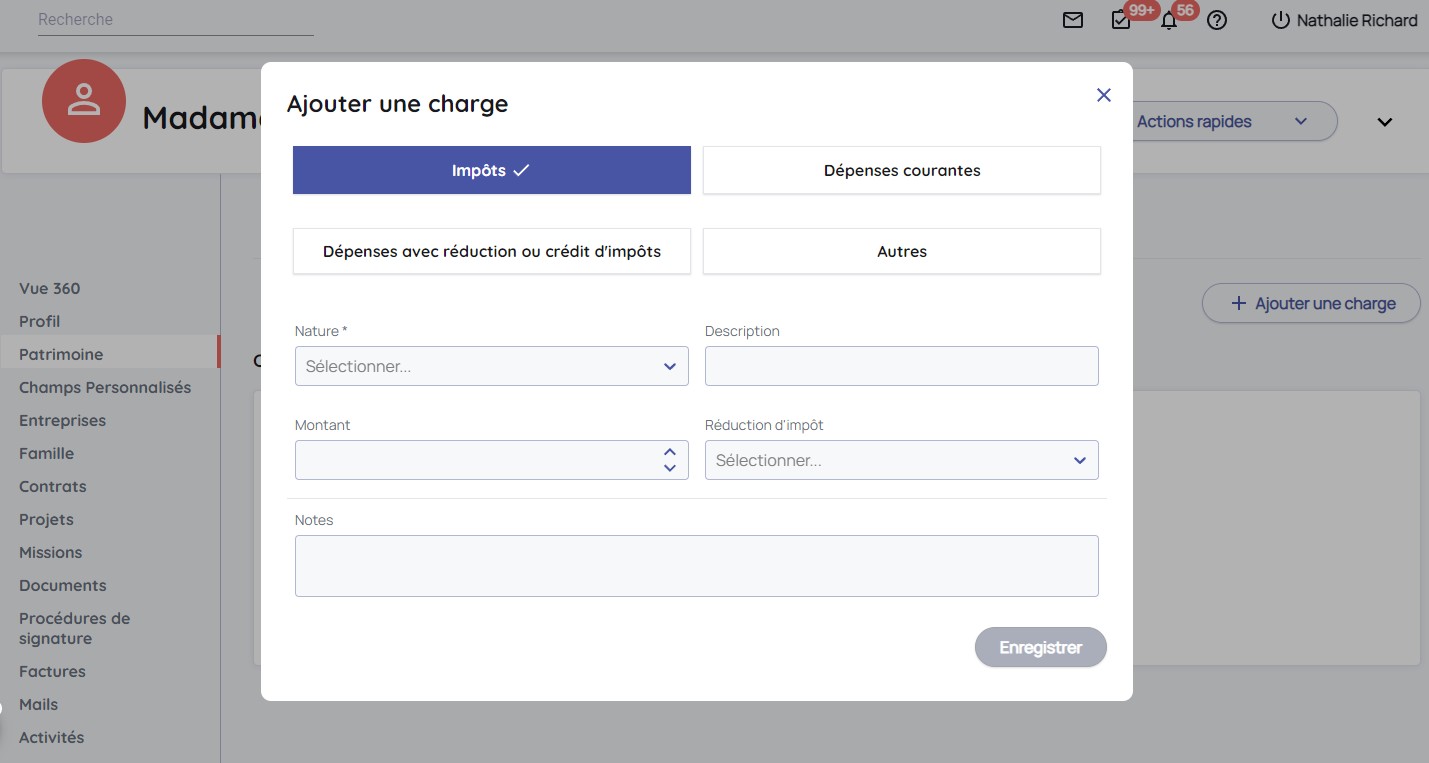Select the Autres charge type
This screenshot has width=1429, height=763.
click(x=901, y=251)
